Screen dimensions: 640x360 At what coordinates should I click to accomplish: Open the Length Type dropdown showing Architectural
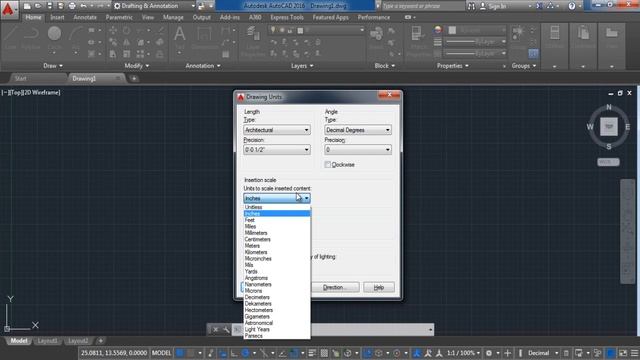(x=277, y=130)
